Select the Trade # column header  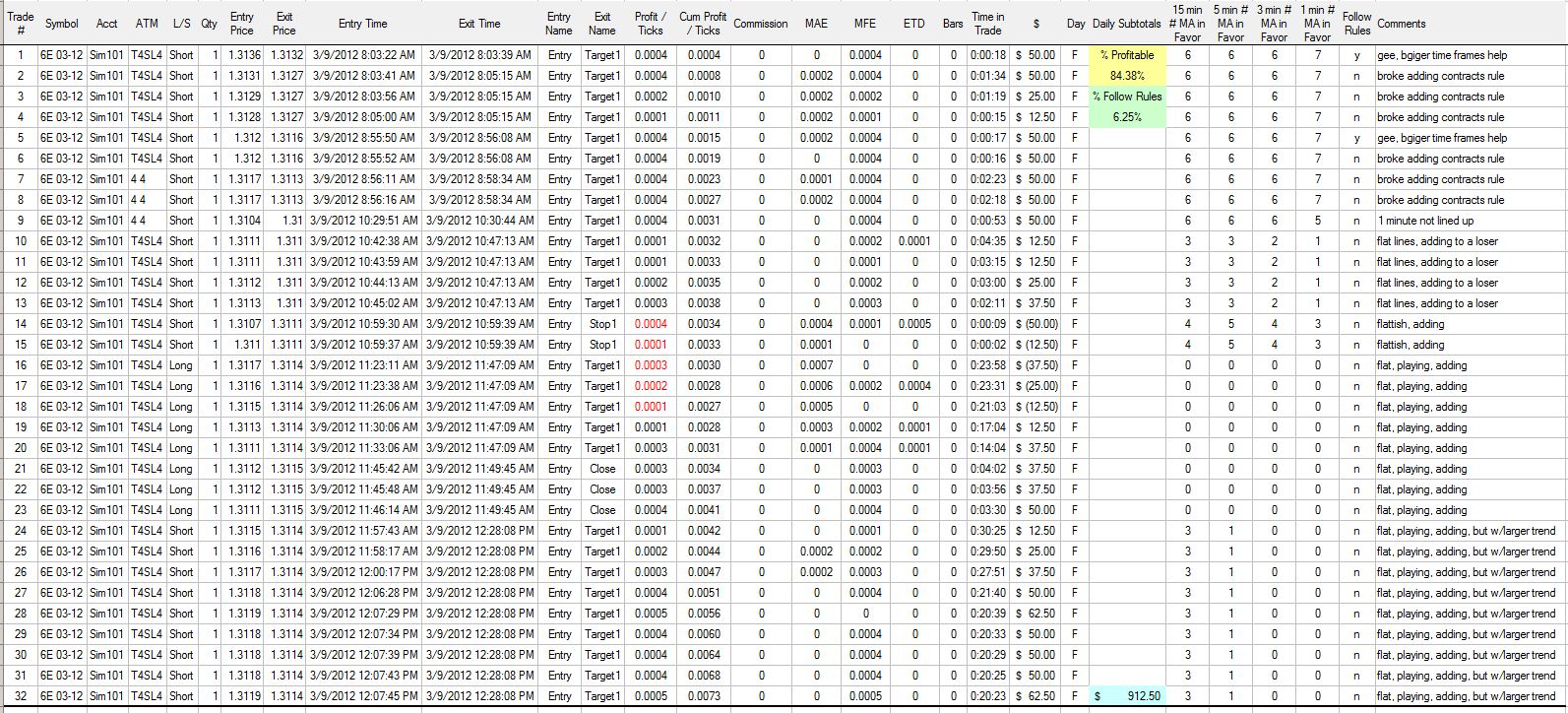coord(20,24)
